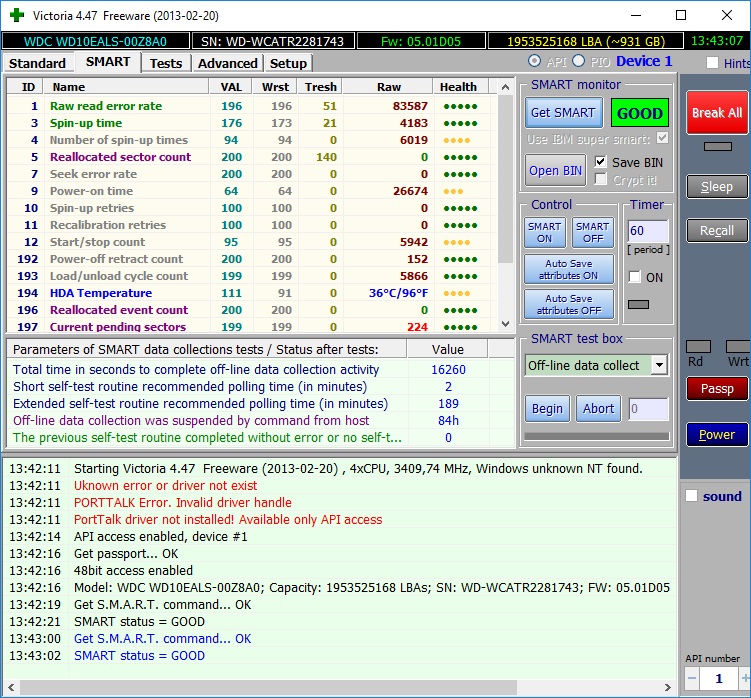751x698 pixels.
Task: Click the 1953525168 LBA capacity field
Action: tap(586, 41)
